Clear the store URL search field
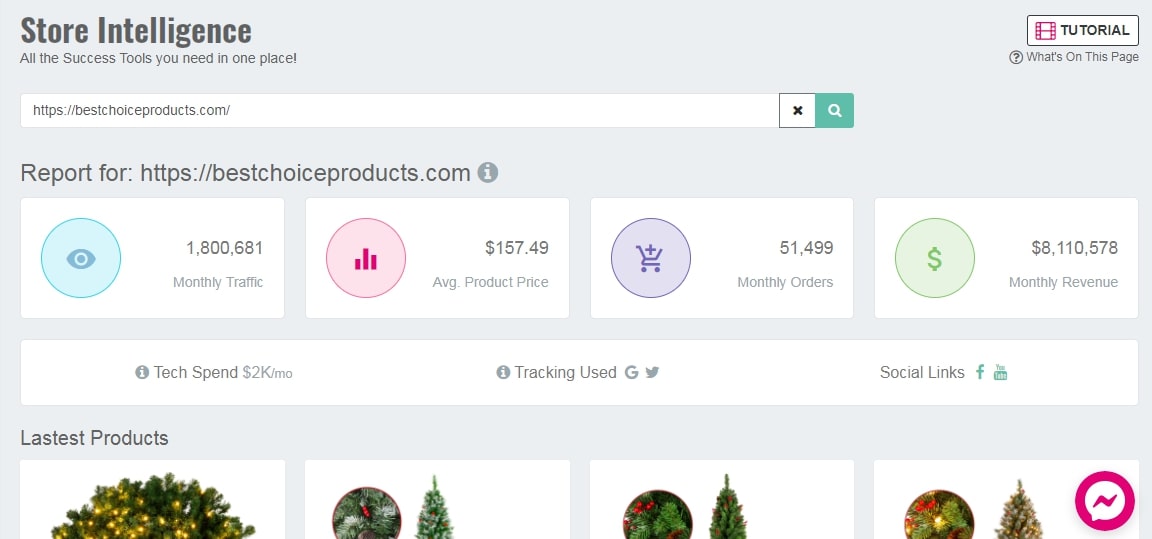Screen dimensions: 1152x539 (797, 111)
